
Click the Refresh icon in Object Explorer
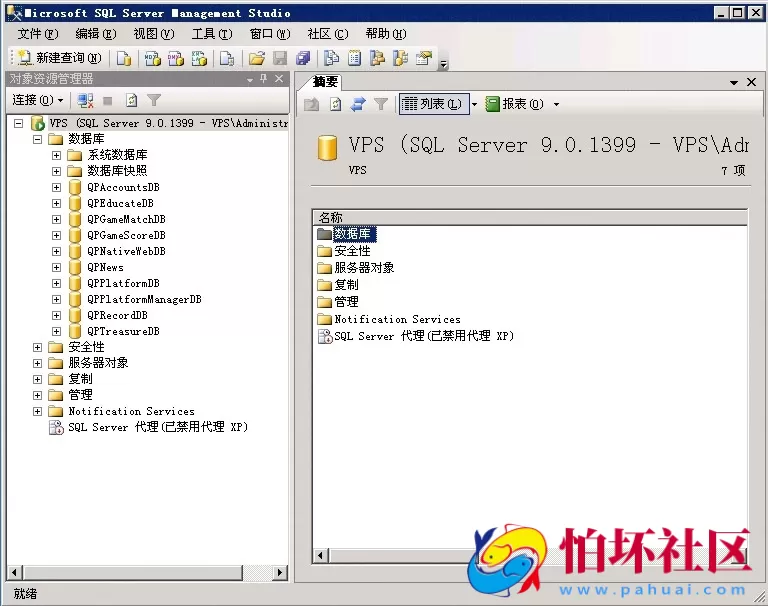point(131,101)
